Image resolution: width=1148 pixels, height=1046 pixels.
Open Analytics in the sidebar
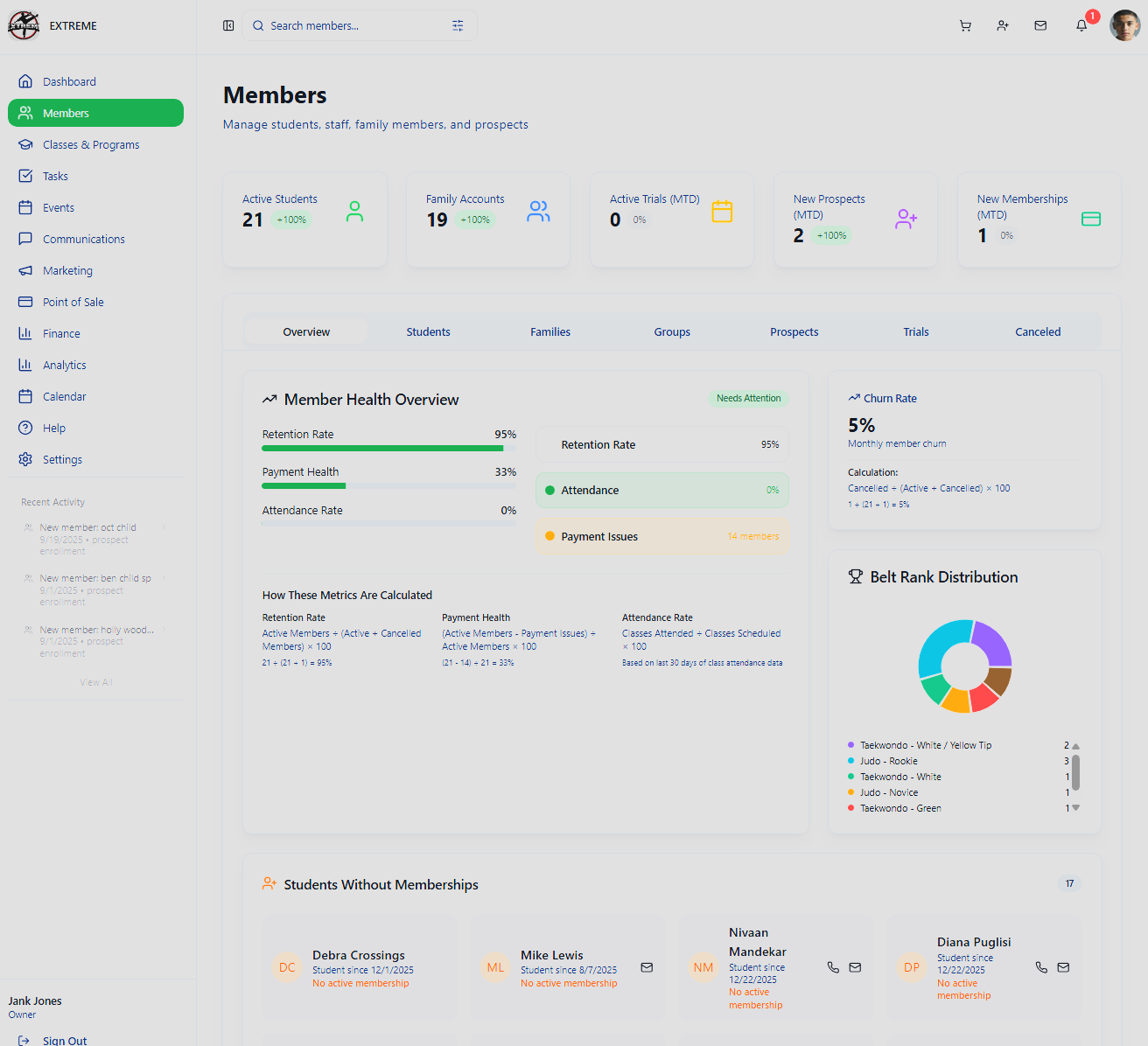pyautogui.click(x=95, y=365)
